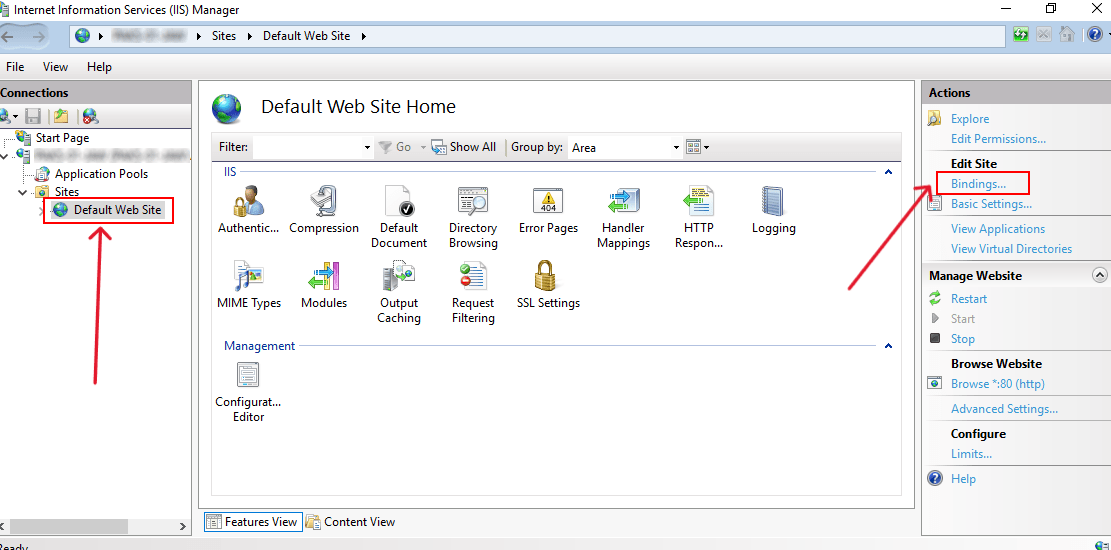Open Output Caching feature
Screen dimensions: 1111x550
tap(399, 292)
